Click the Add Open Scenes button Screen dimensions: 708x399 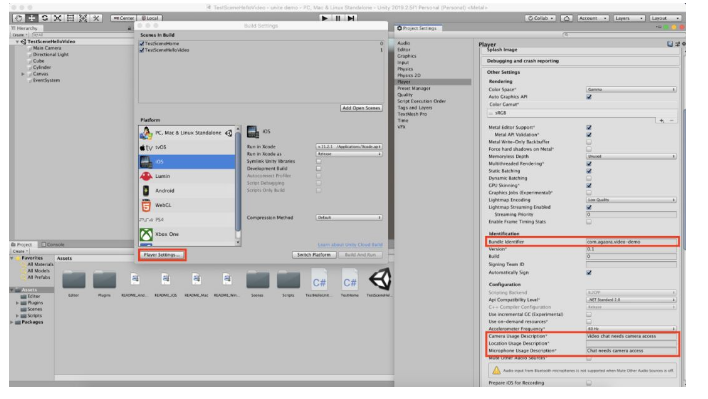pos(361,108)
